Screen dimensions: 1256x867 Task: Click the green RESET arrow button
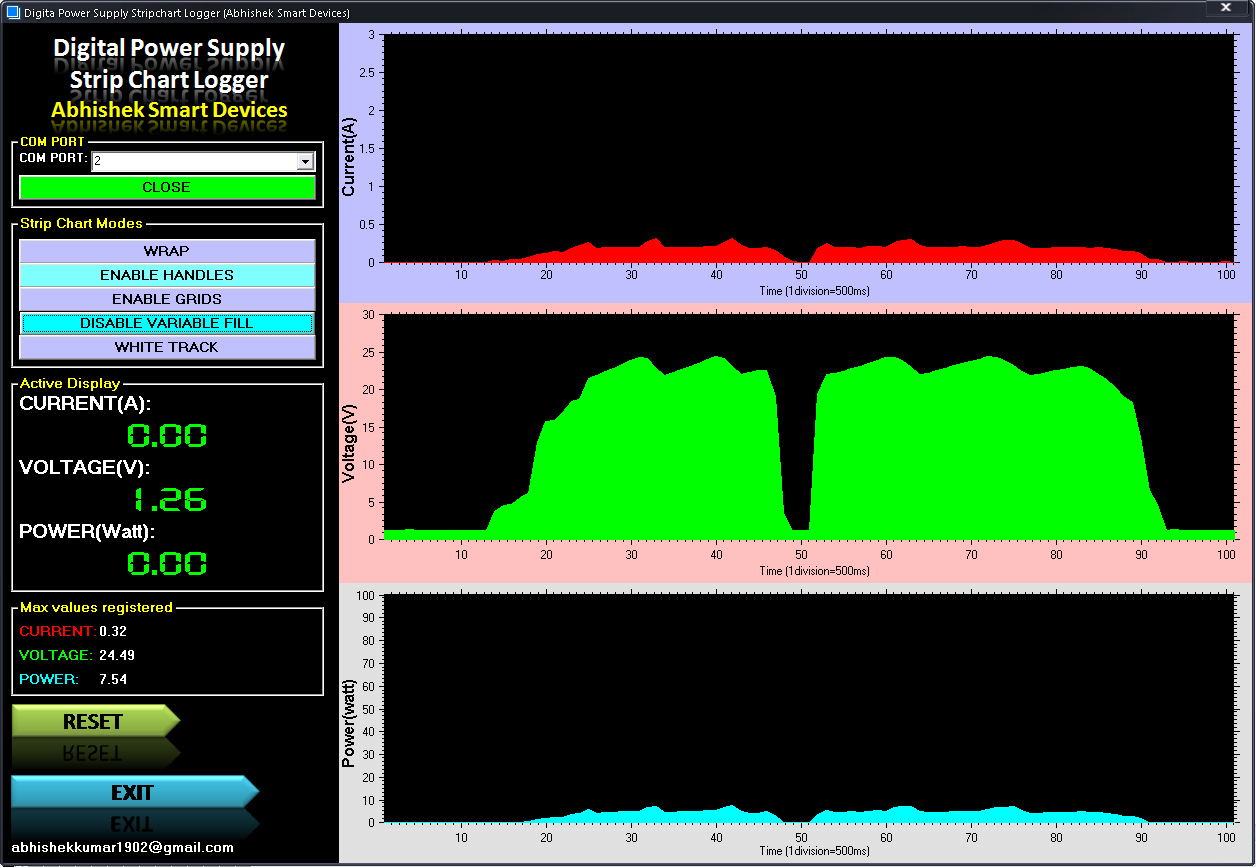[95, 721]
